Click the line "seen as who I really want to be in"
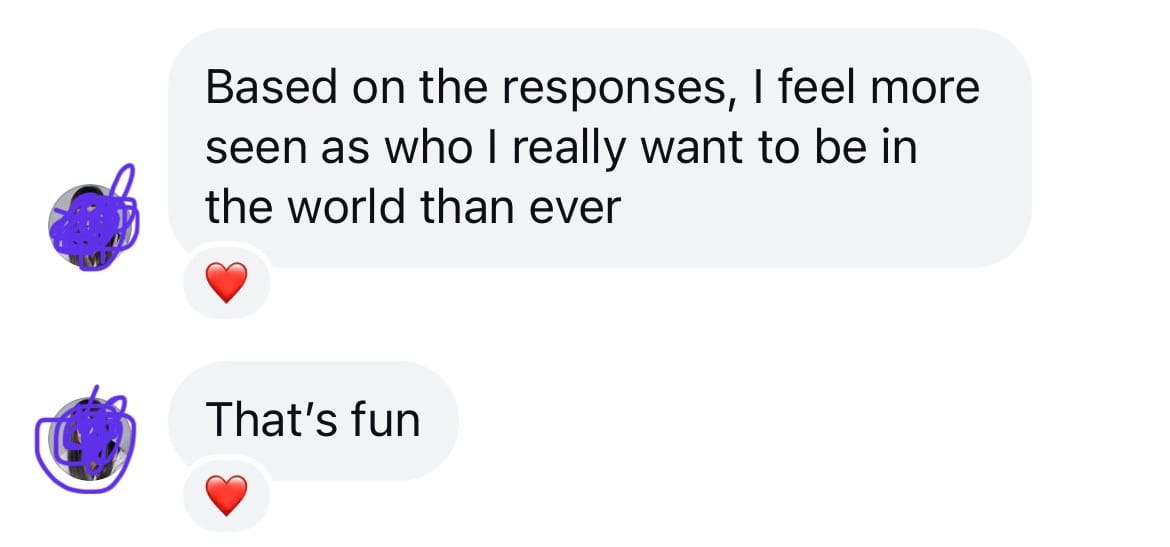The image size is (1170, 547). (x=561, y=148)
